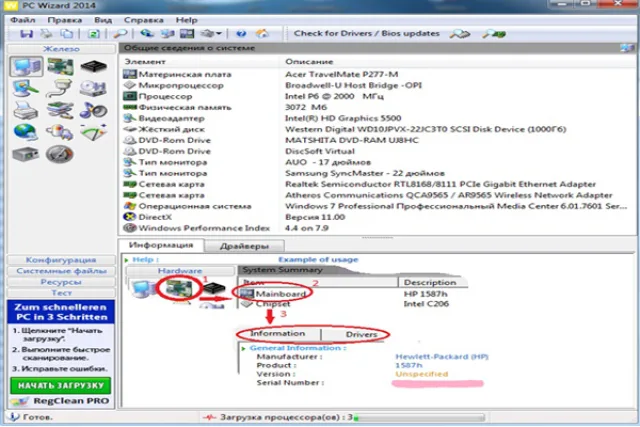Viewport: 640px width, 427px height.
Task: Click the Copy toolbar icon
Action: point(67,33)
